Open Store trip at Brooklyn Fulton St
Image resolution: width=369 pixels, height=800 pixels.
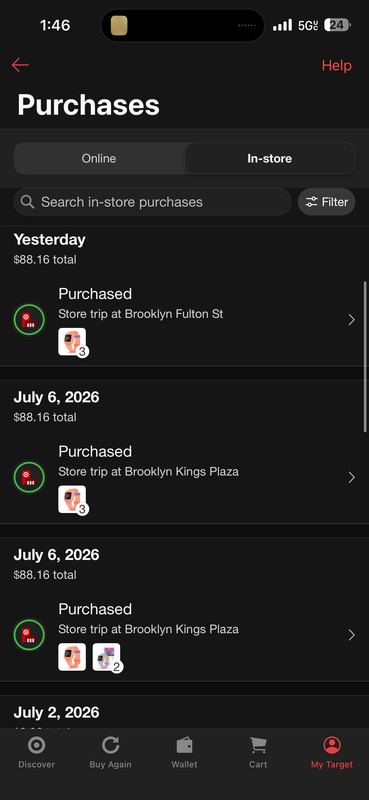point(140,314)
